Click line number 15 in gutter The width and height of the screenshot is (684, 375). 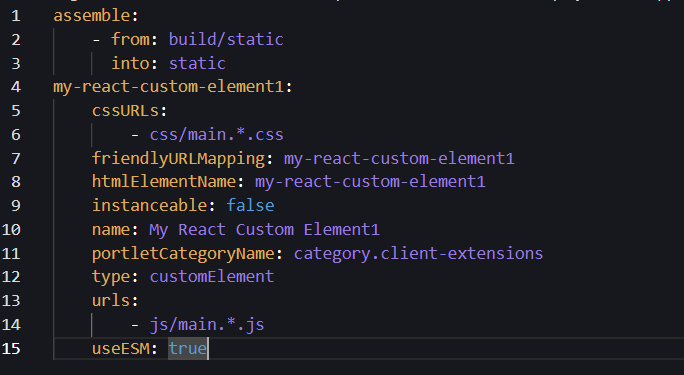tap(11, 349)
